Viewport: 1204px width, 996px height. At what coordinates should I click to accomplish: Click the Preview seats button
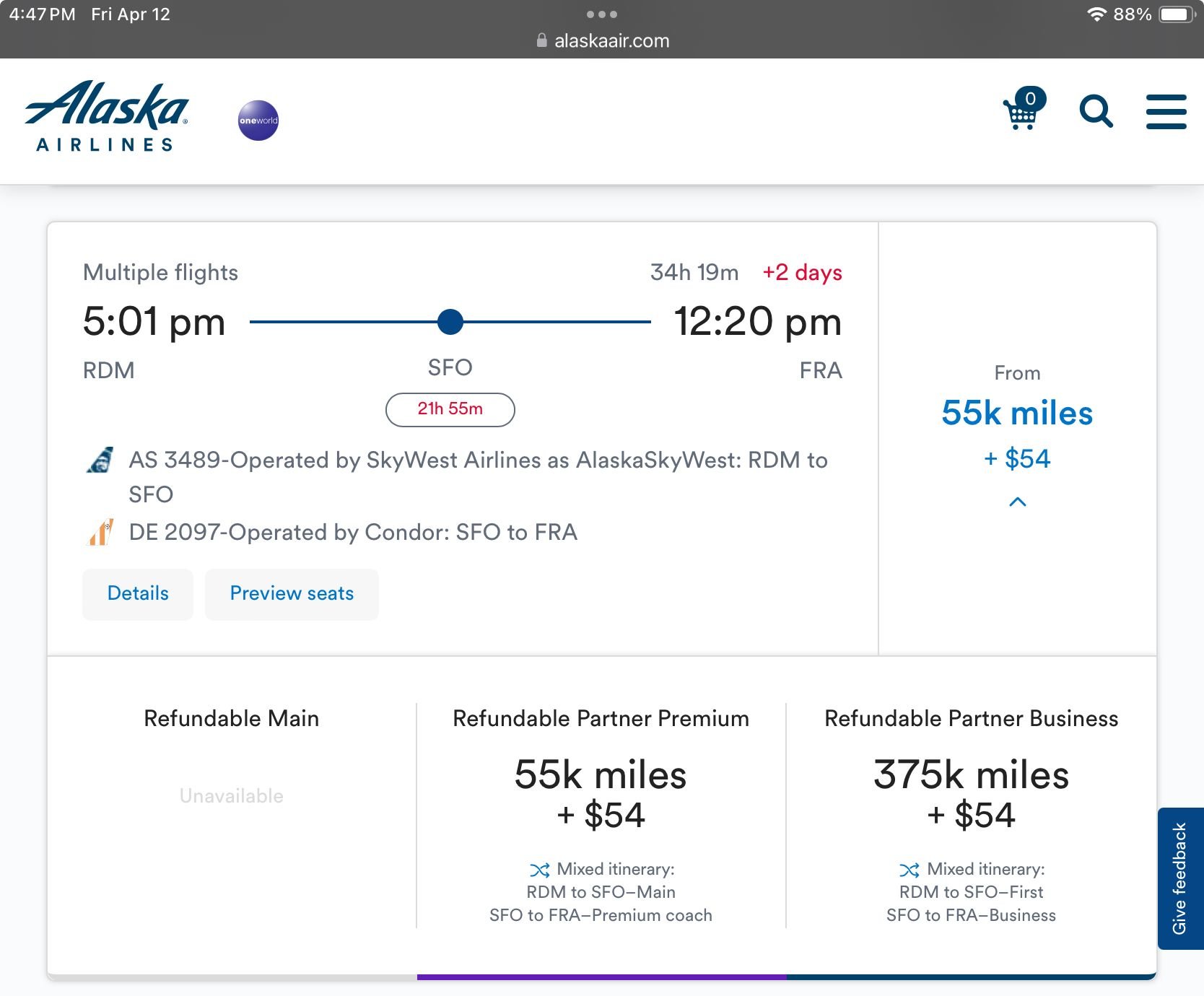[x=292, y=594]
